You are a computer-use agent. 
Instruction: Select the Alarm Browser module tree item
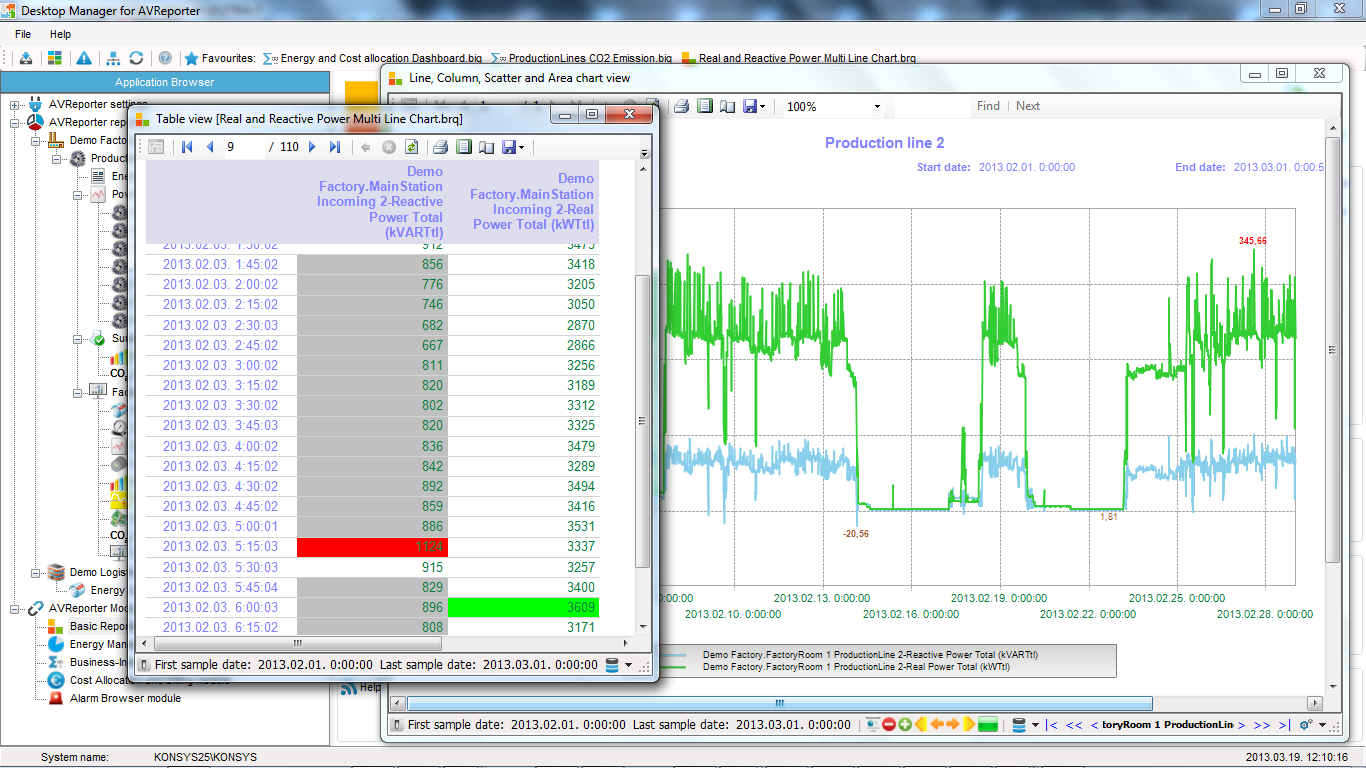click(x=125, y=698)
